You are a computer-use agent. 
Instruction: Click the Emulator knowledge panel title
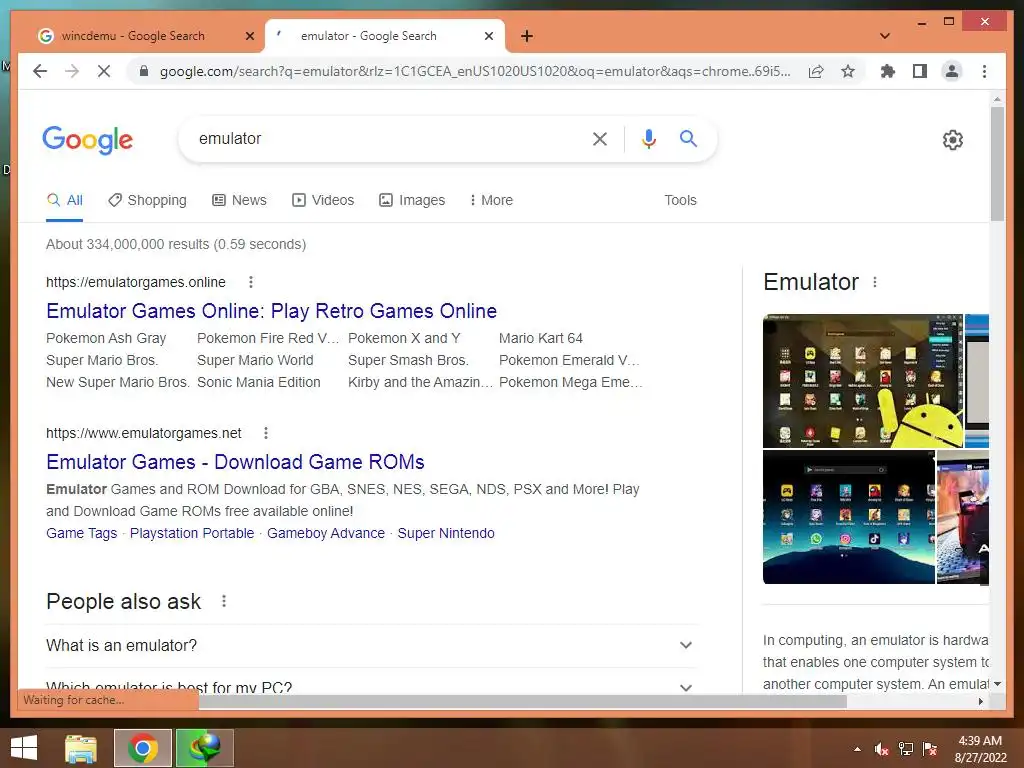[811, 282]
